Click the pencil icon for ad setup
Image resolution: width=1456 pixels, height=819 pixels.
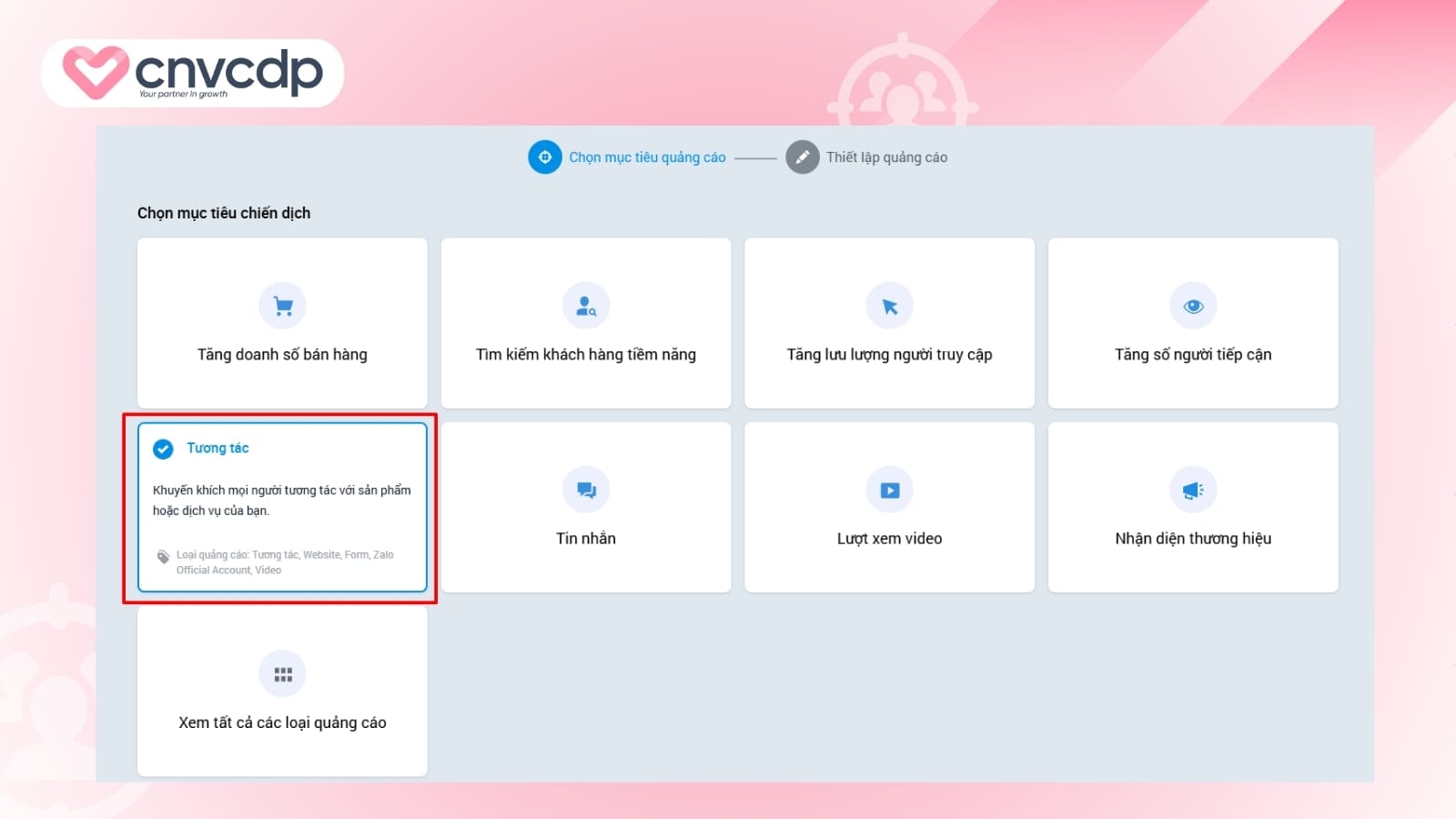pyautogui.click(x=803, y=157)
